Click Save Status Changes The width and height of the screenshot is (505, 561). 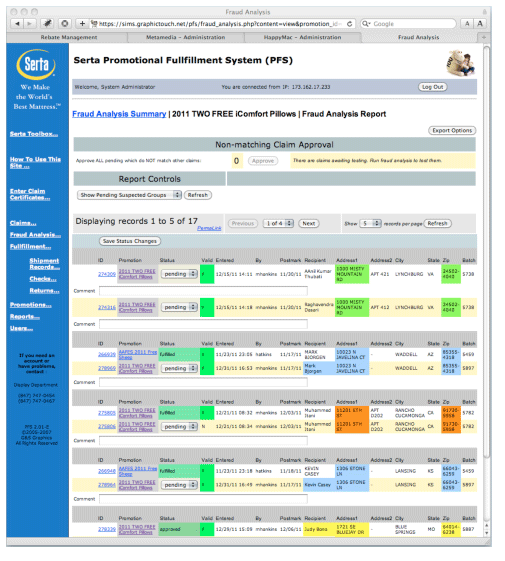click(x=130, y=241)
